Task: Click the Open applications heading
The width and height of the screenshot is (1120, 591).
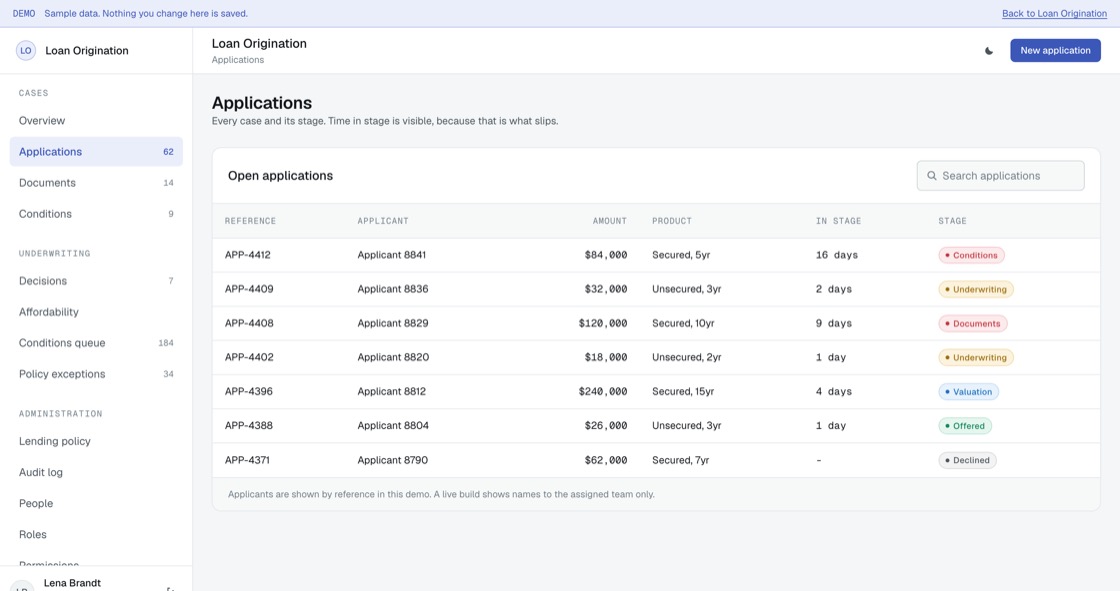Action: pos(280,176)
